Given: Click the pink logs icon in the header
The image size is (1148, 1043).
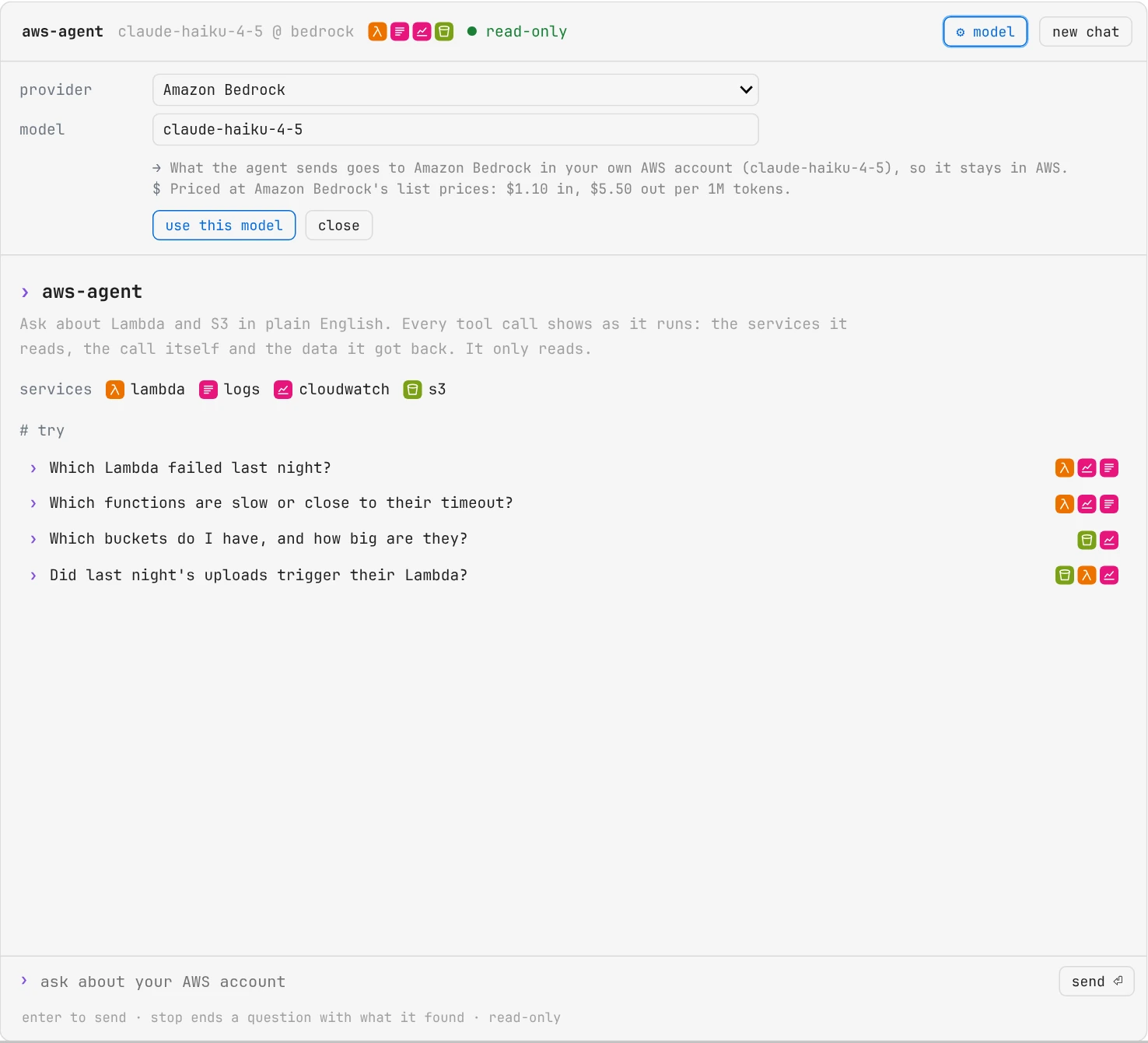Looking at the screenshot, I should [400, 32].
